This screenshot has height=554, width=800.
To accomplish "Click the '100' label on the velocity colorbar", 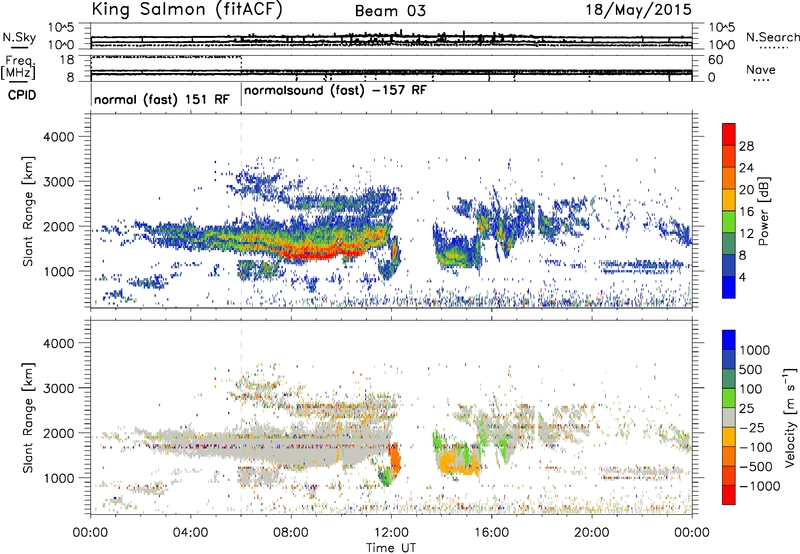I will 751,389.
